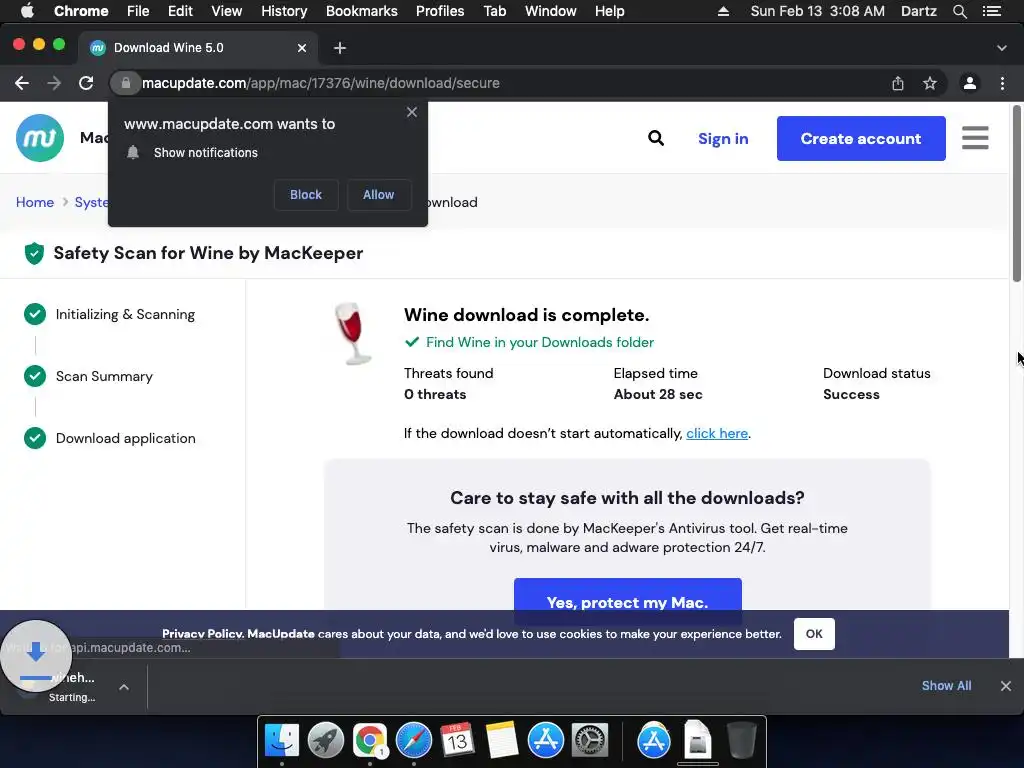Accept cookies with the OK button

[814, 633]
